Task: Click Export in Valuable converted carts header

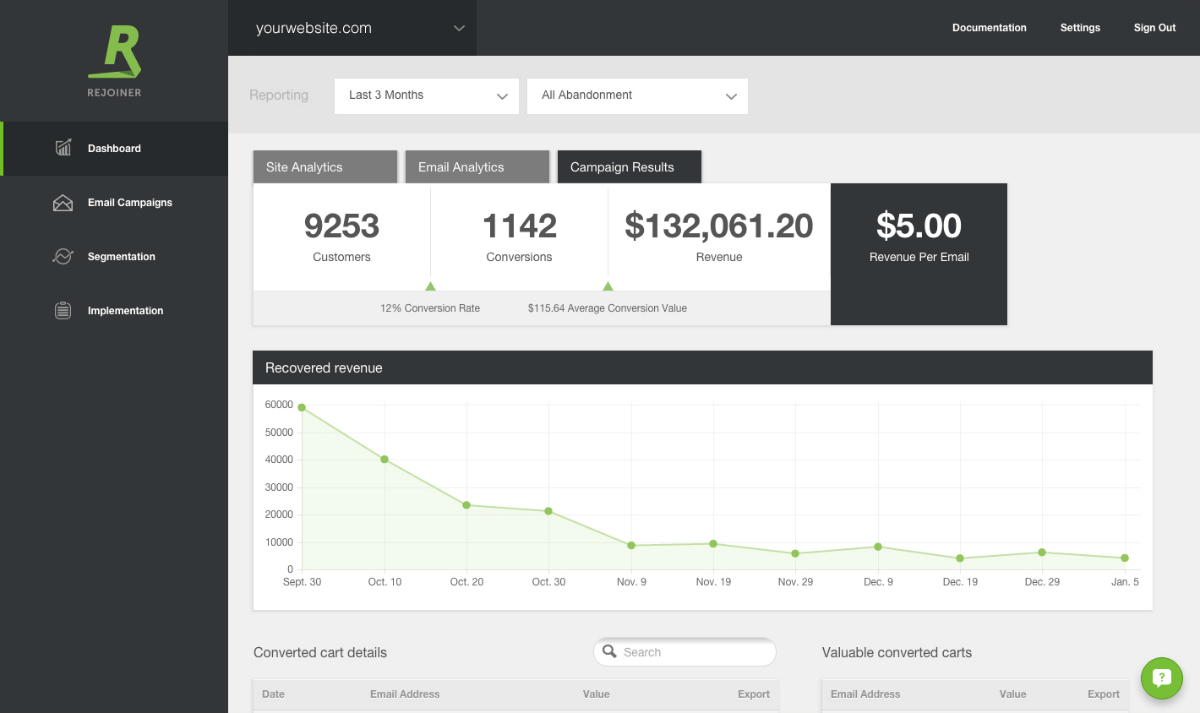Action: [1104, 694]
